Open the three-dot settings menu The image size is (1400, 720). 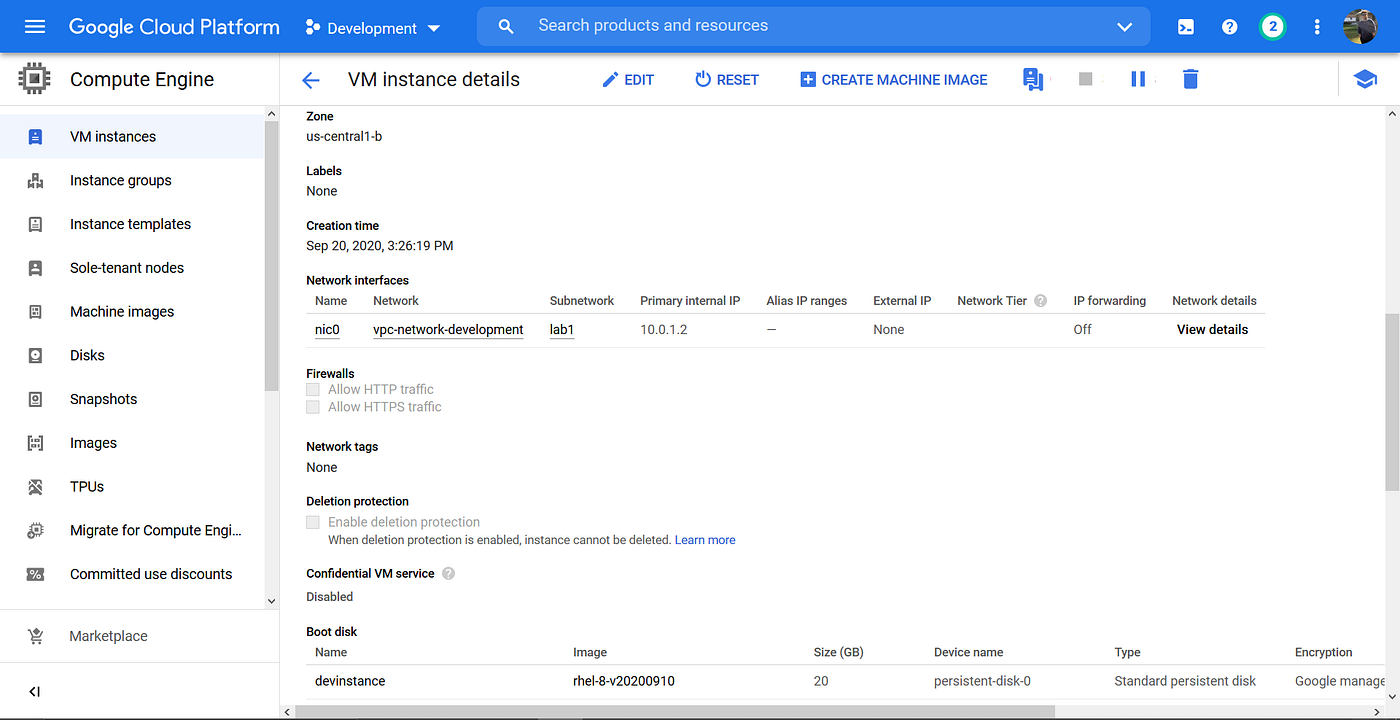[x=1317, y=27]
